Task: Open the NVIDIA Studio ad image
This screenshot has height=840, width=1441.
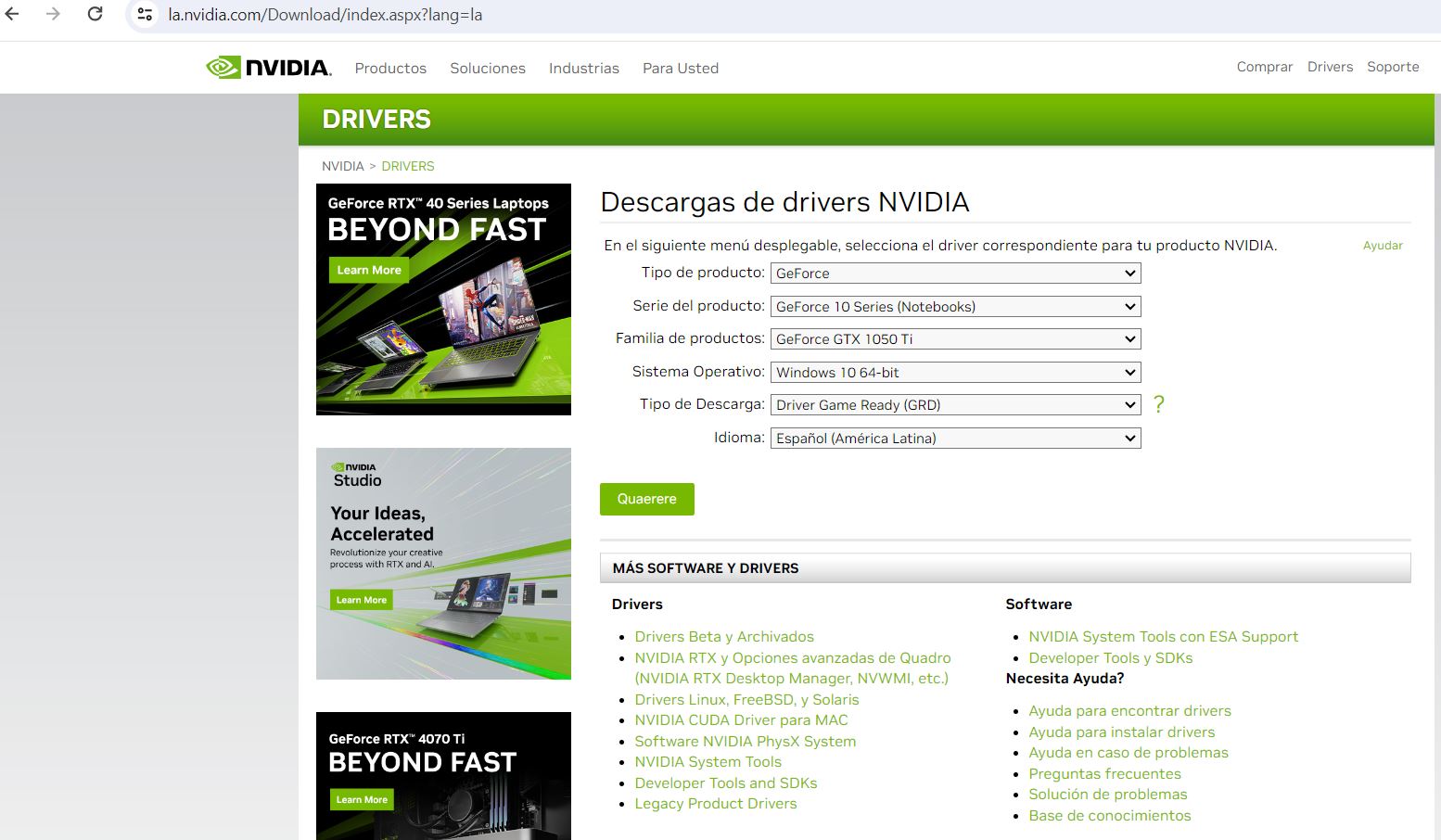Action: [443, 564]
